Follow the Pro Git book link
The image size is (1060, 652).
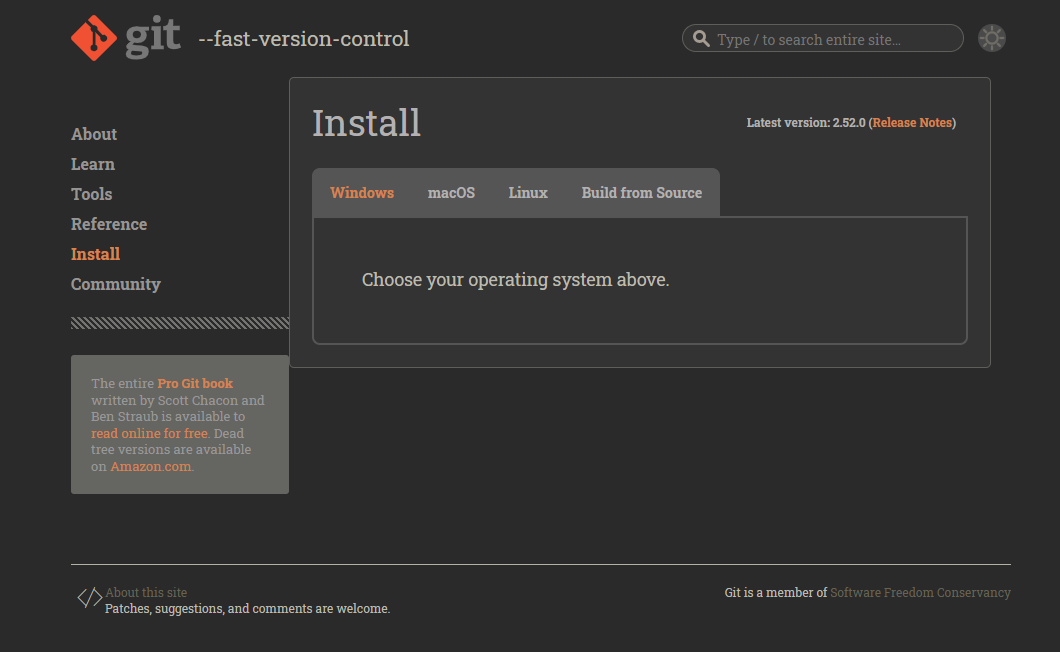pyautogui.click(x=195, y=383)
